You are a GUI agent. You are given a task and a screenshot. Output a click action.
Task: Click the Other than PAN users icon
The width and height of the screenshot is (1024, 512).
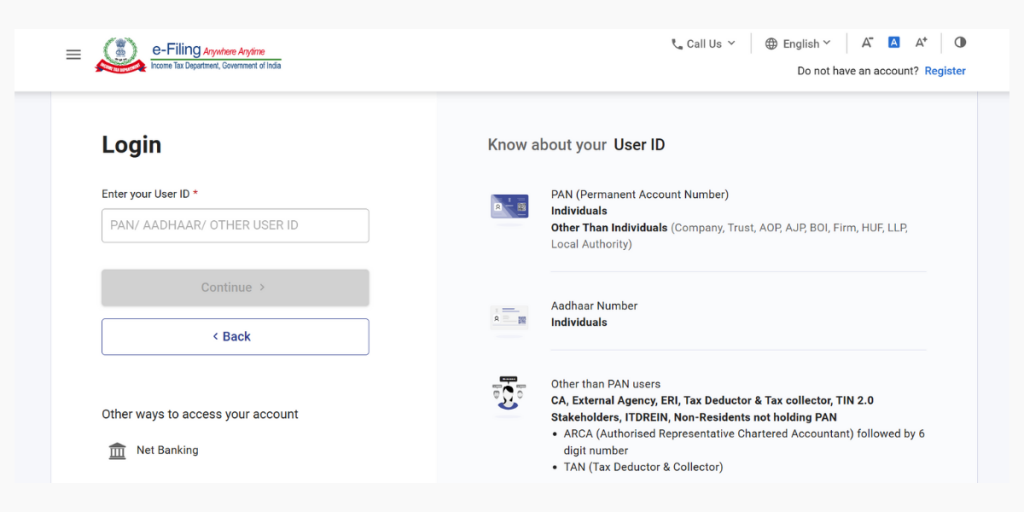click(x=509, y=394)
